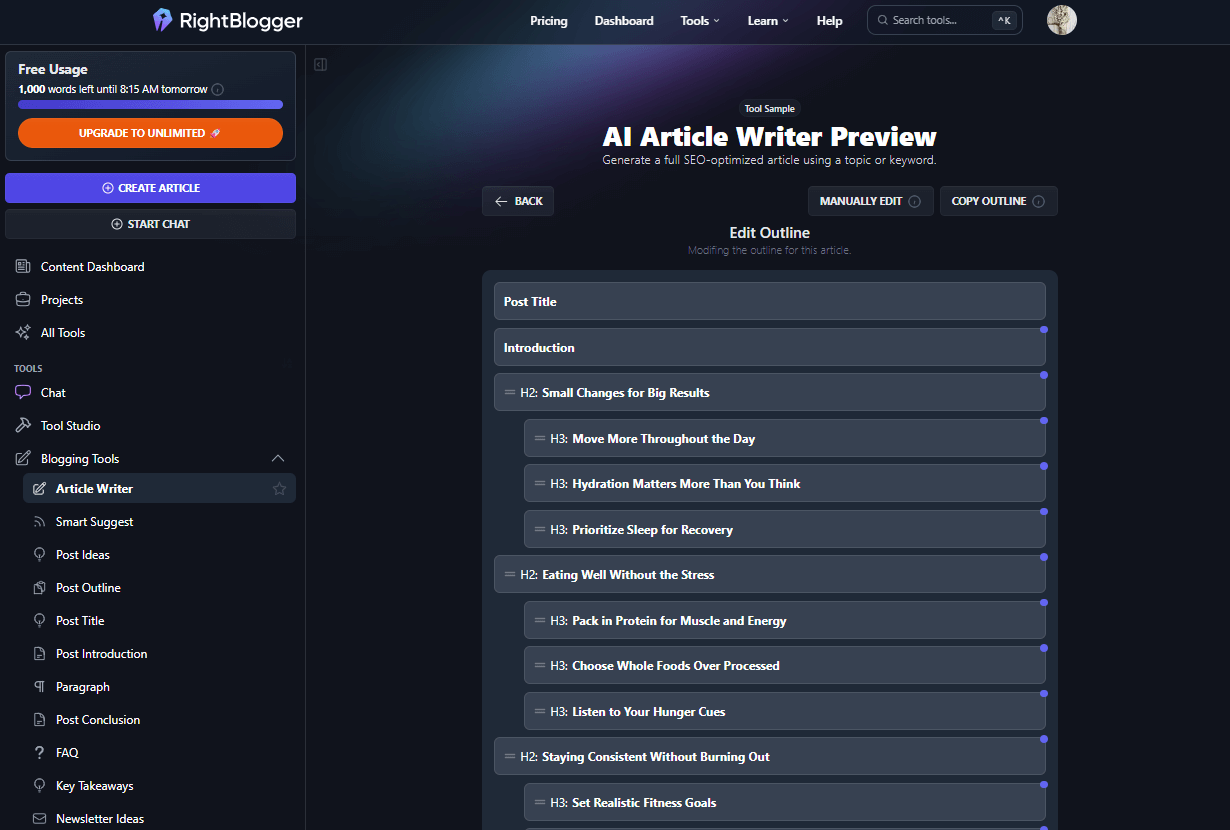The height and width of the screenshot is (830, 1230).
Task: Click the Paragraph pilcrow icon
Action: [40, 687]
